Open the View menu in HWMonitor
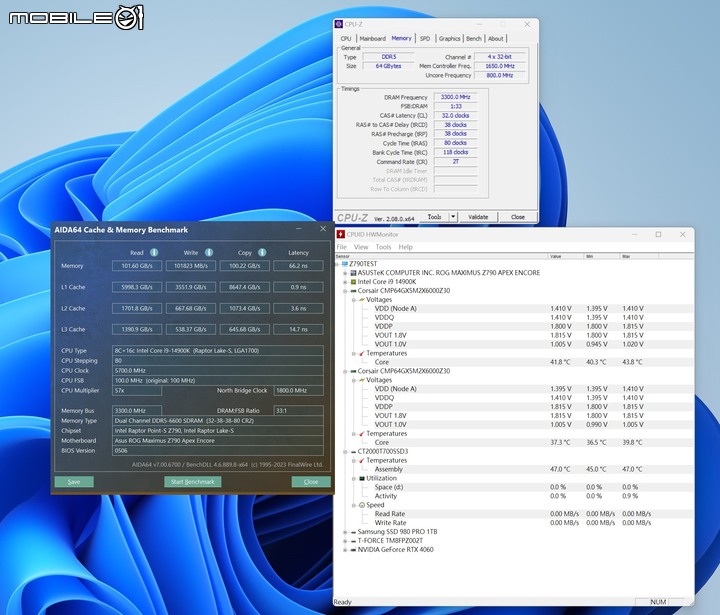 pos(361,247)
